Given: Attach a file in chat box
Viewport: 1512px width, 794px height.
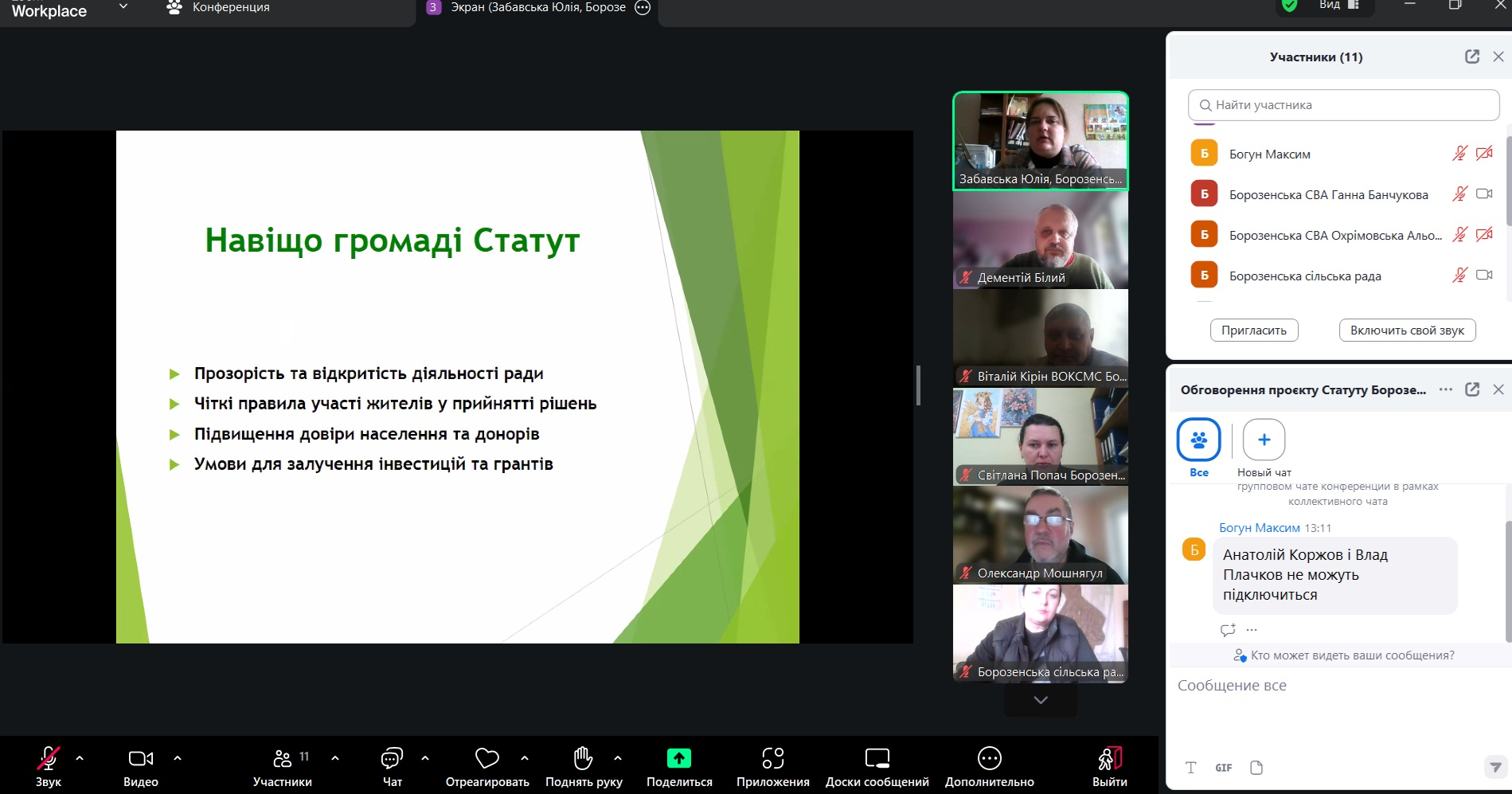Looking at the screenshot, I should click(1256, 768).
